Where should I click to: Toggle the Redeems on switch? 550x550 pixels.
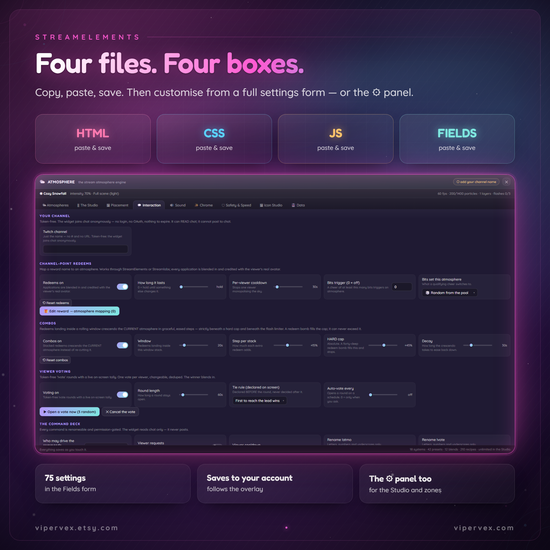point(122,287)
